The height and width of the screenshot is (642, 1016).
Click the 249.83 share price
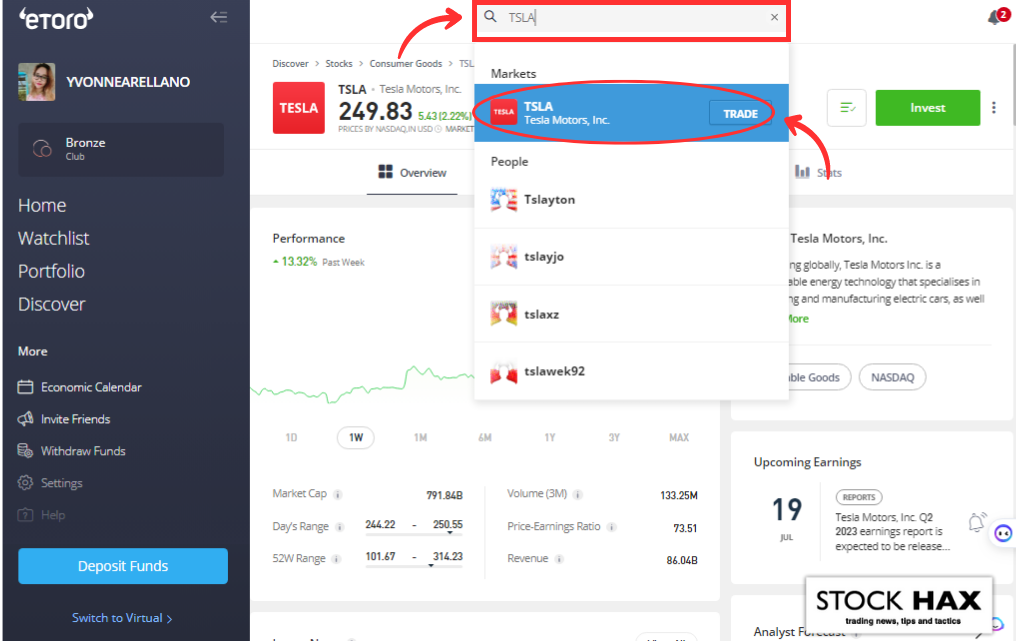click(x=375, y=111)
